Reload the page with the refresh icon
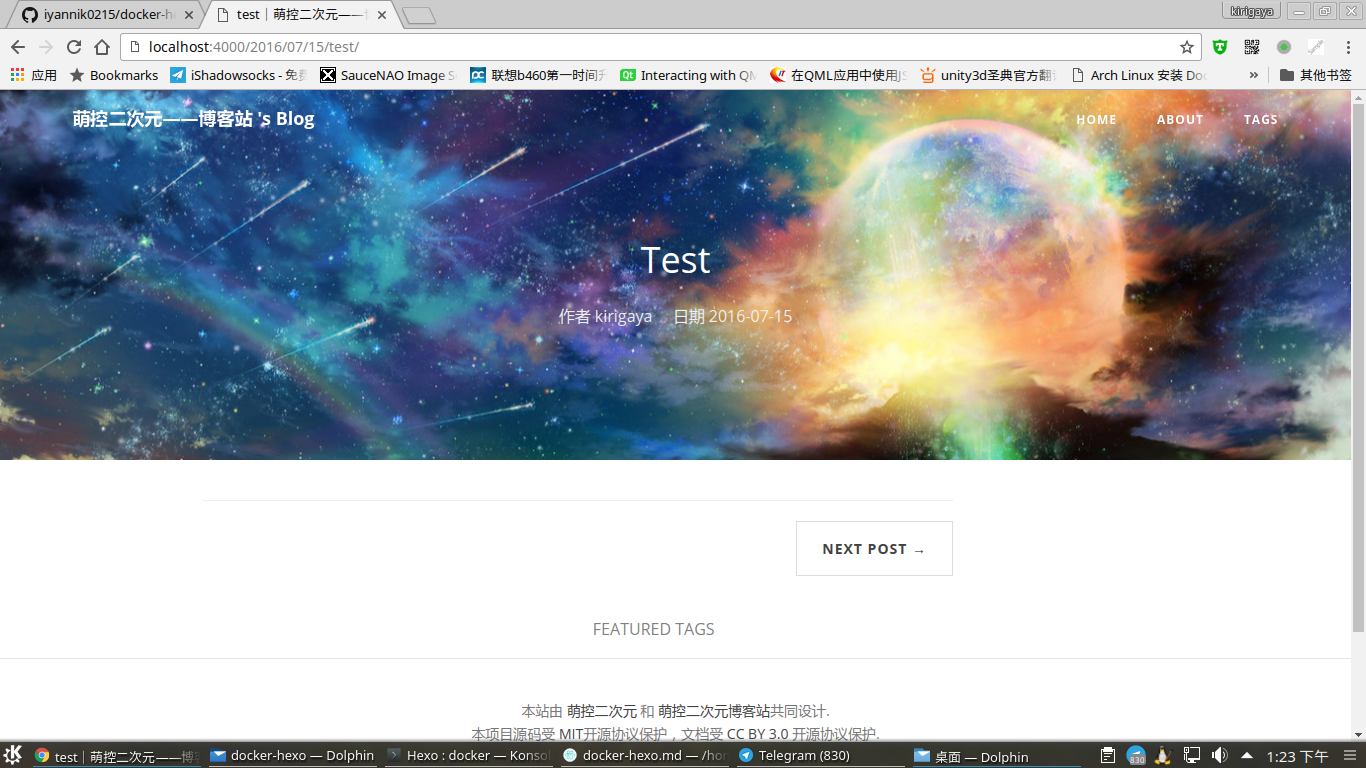 pyautogui.click(x=73, y=47)
